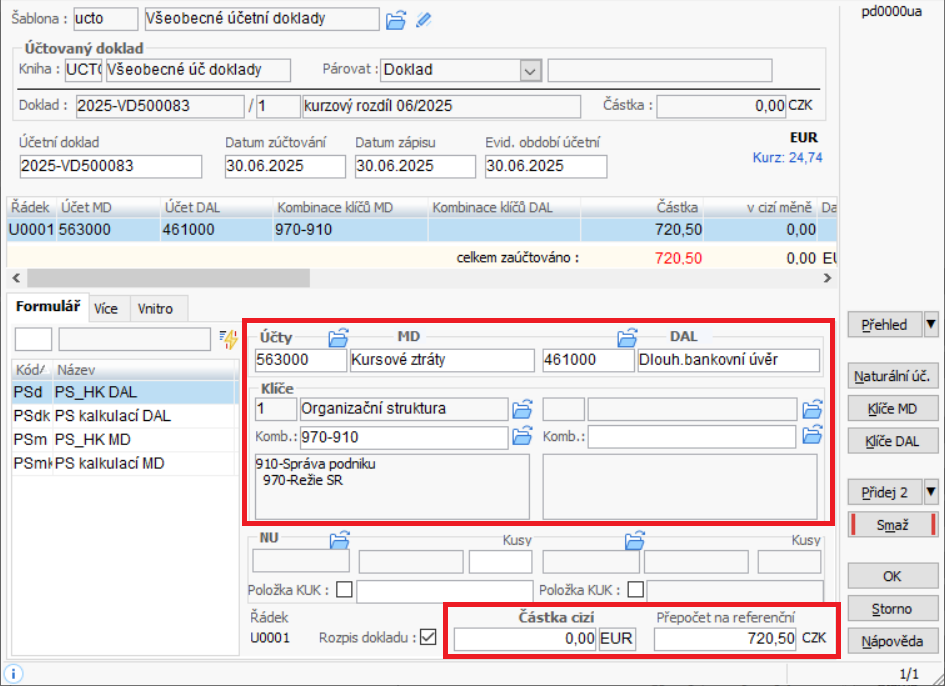Expand the Párovat Doklad dropdown

click(530, 70)
